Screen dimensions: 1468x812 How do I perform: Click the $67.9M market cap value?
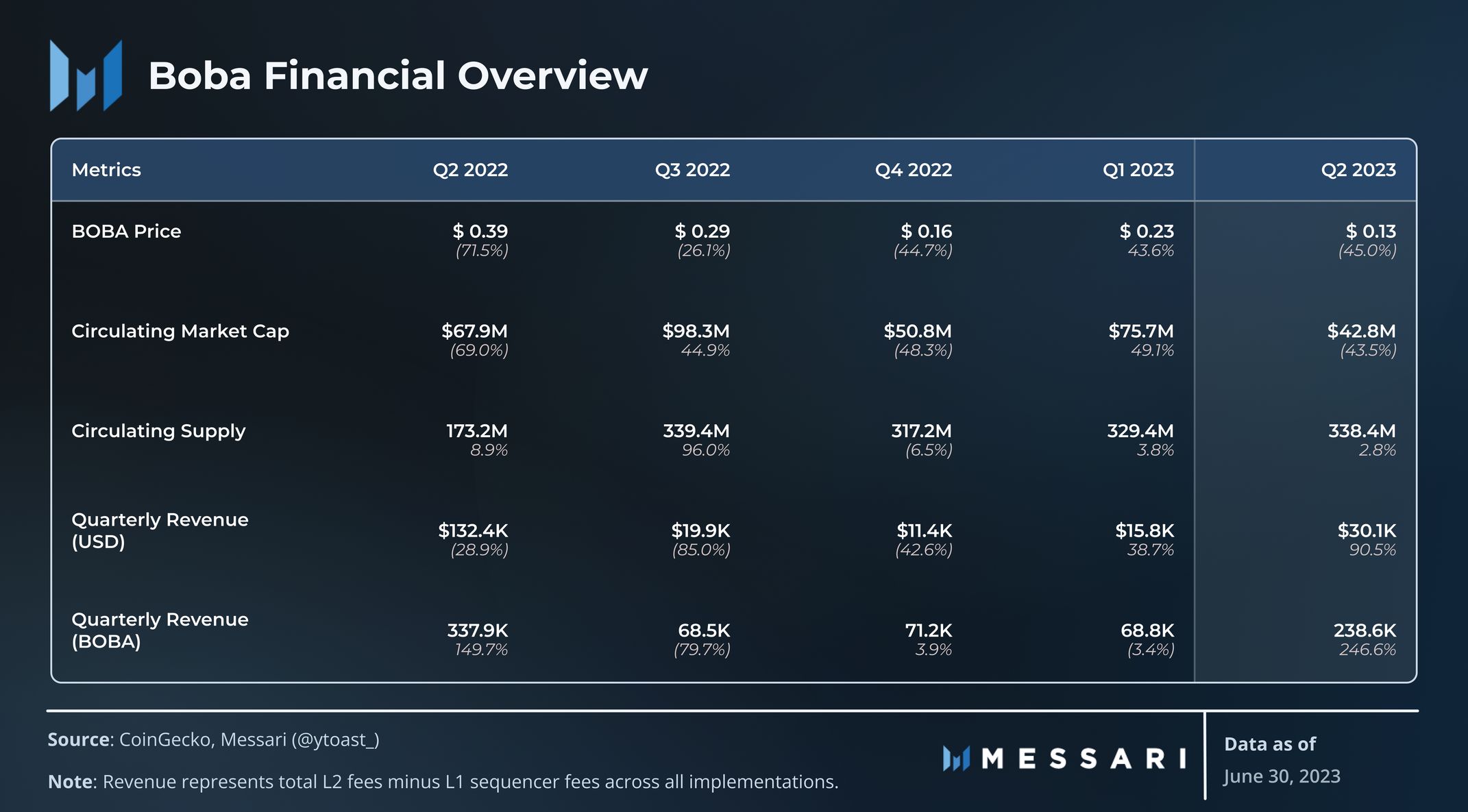tap(474, 332)
